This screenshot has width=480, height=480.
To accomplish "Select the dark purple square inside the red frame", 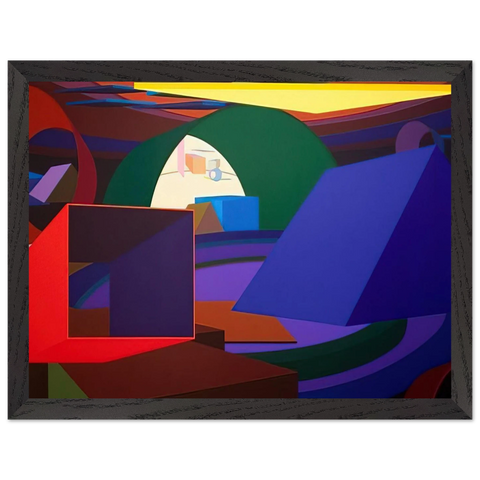I will (131, 271).
